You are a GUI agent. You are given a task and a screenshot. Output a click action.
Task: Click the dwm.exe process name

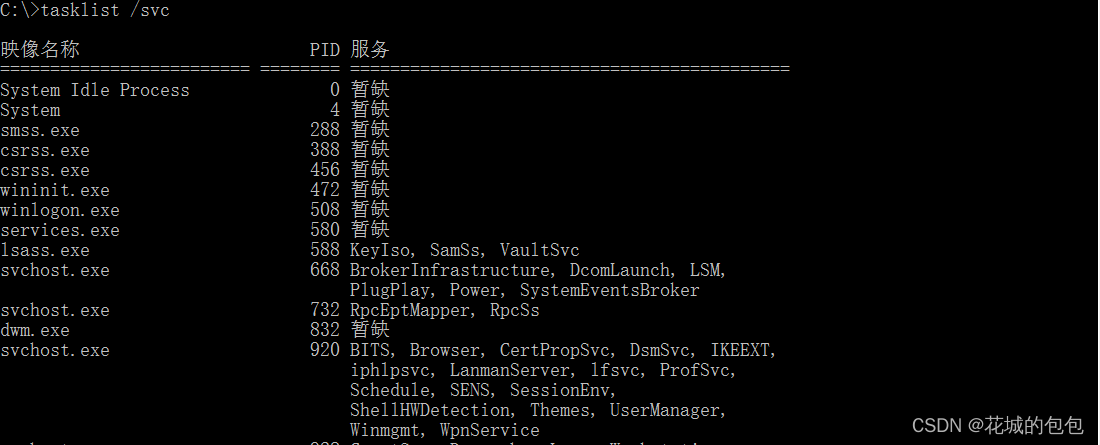tap(35, 330)
